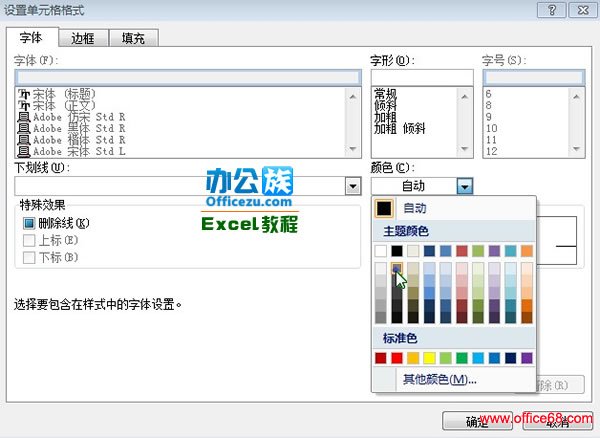
Task: Select font size 9
Action: coord(488,117)
